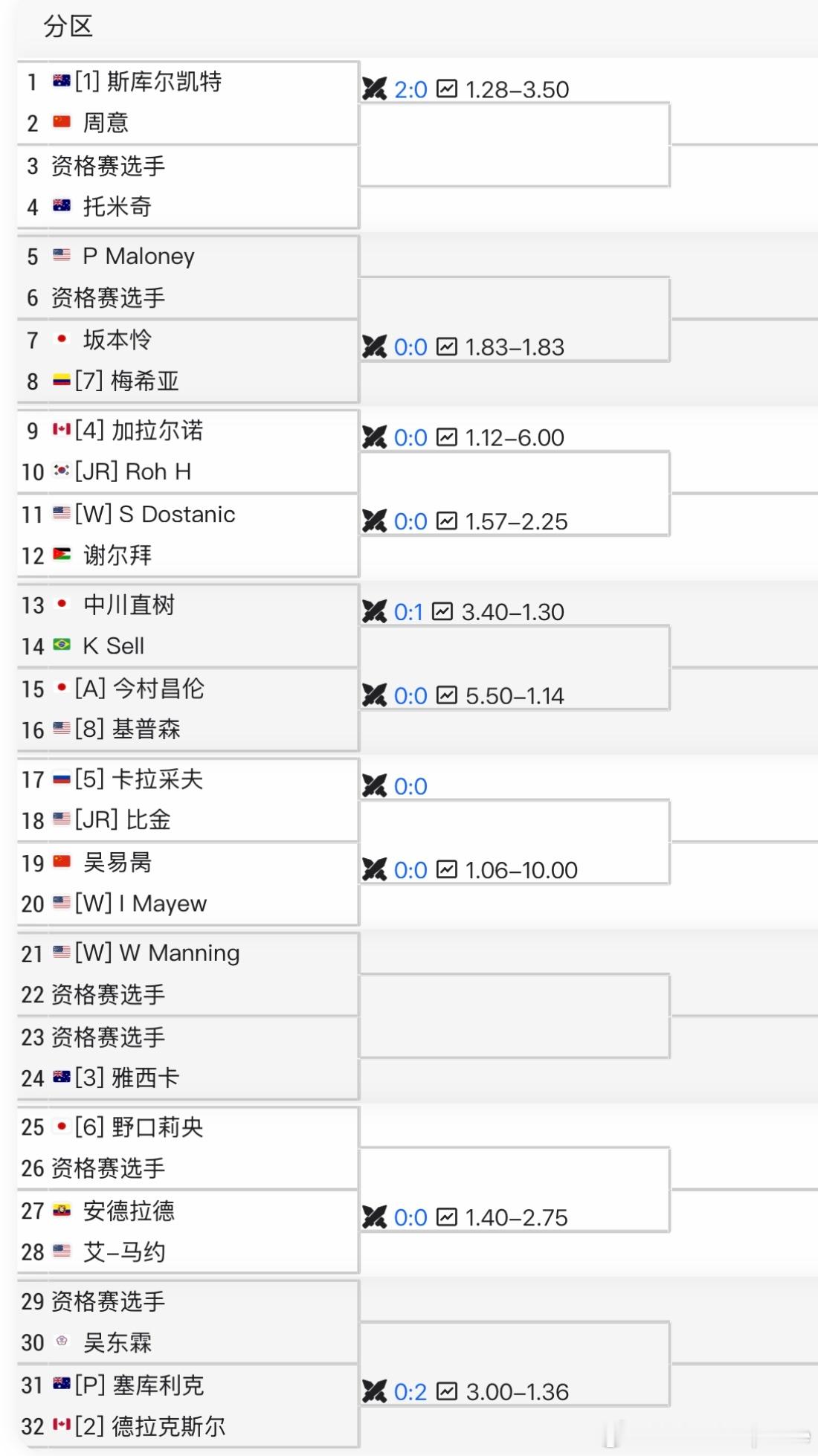Click the head-to-head icon for 卡拉采夫 vs 比金
The height and width of the screenshot is (1456, 818).
375,786
